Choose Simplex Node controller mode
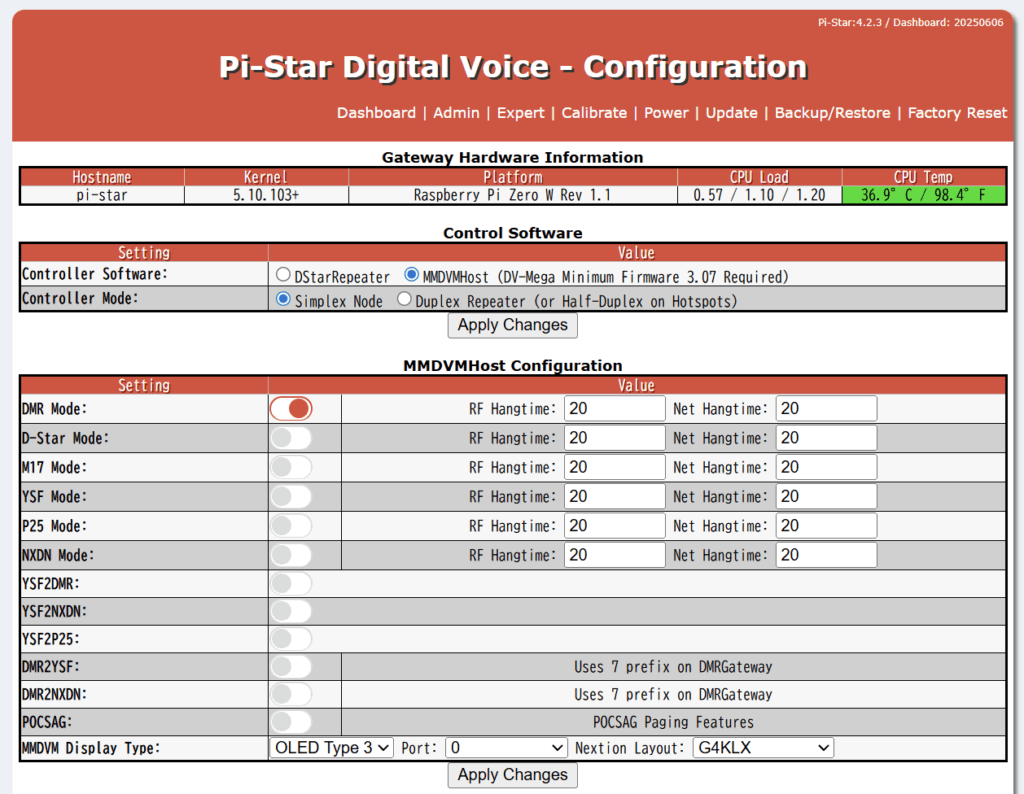Screen dimensions: 1024x794 pyautogui.click(x=283, y=299)
